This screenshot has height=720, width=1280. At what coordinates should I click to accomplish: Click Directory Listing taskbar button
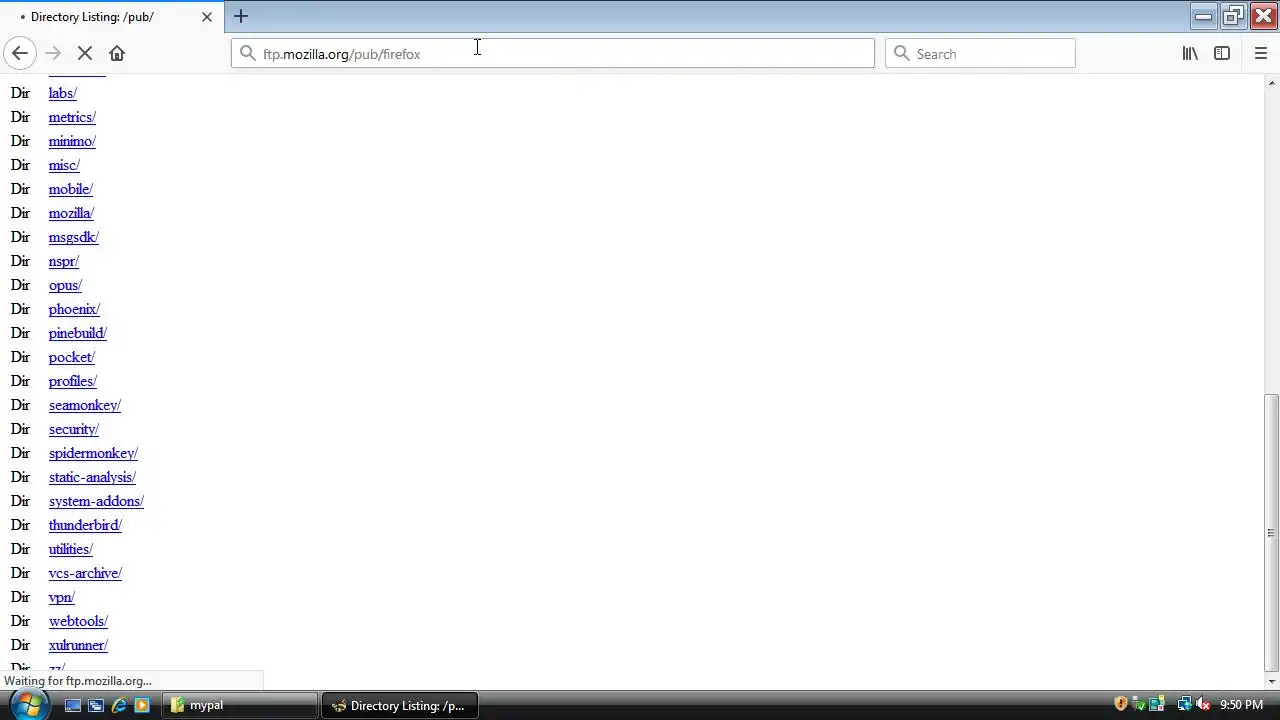[400, 705]
